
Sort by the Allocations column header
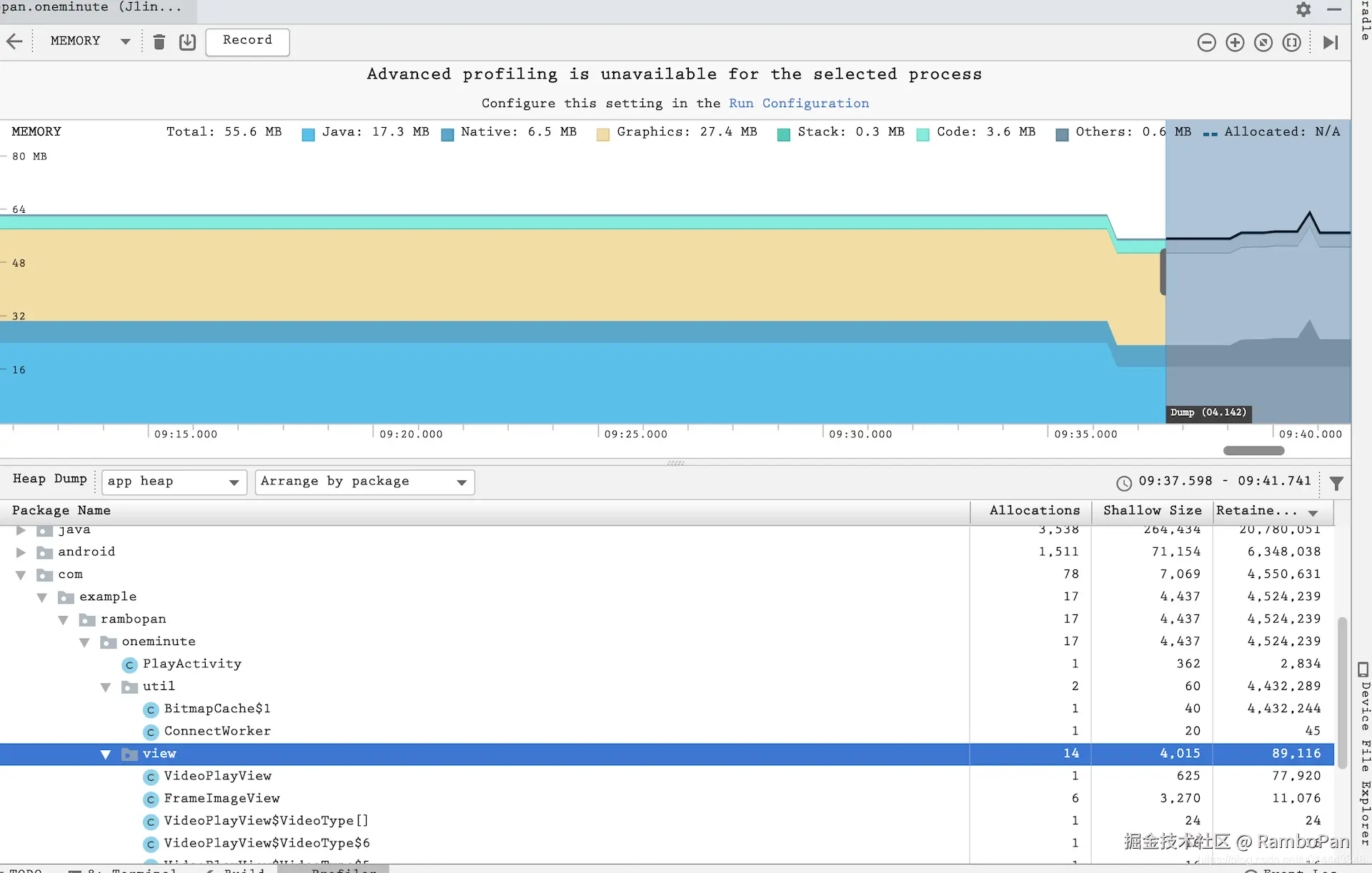pyautogui.click(x=1033, y=511)
